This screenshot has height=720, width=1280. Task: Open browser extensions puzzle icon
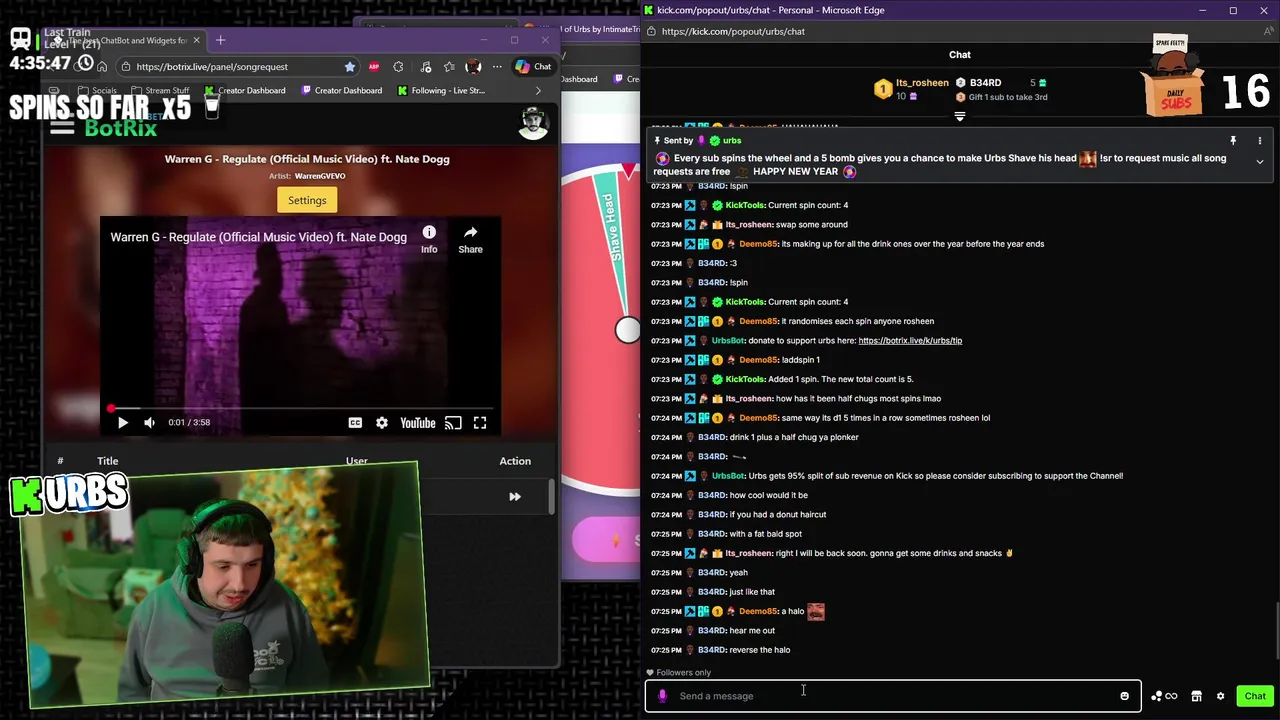[398, 67]
